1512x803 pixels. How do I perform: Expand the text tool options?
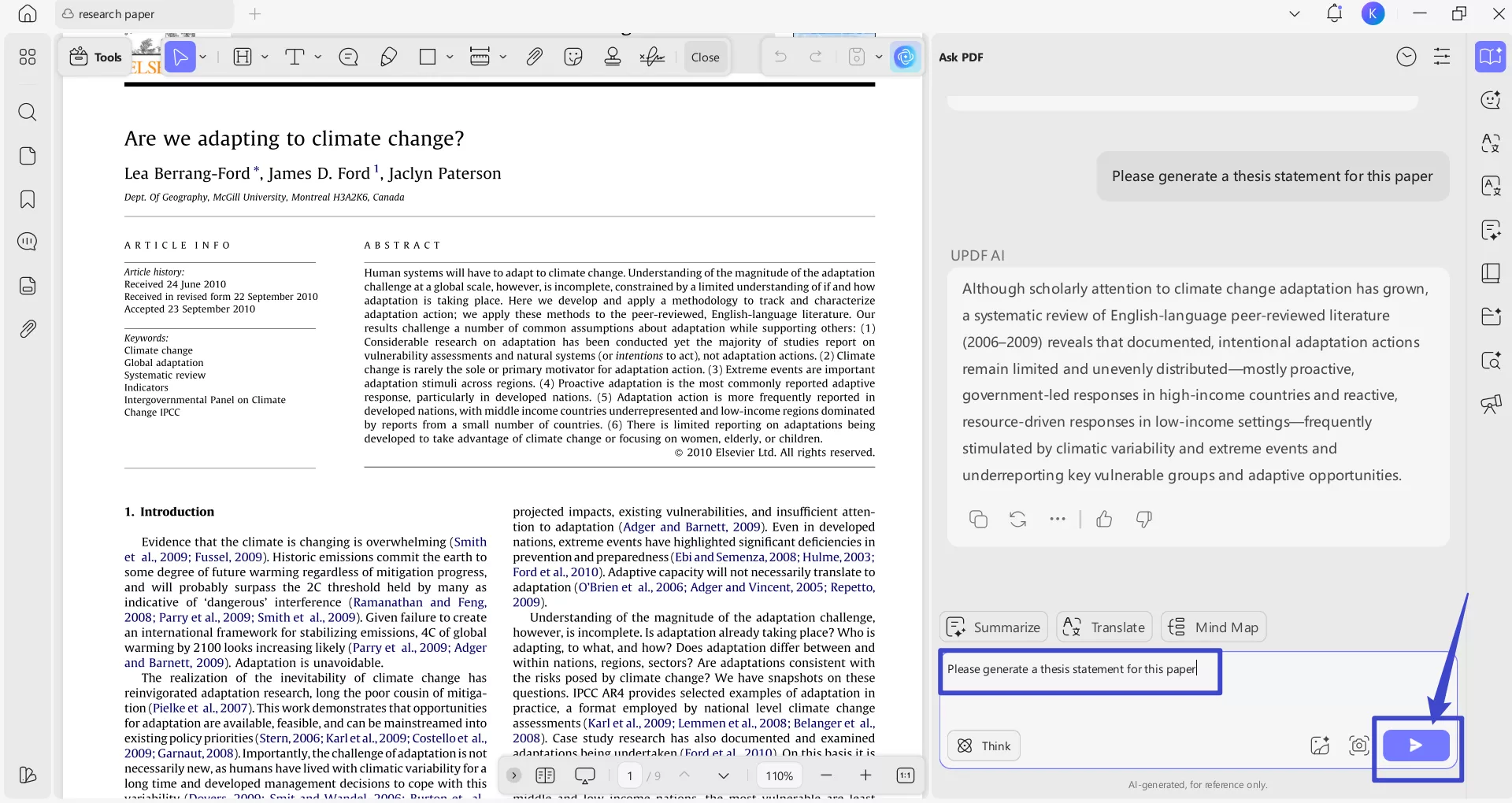tap(317, 57)
